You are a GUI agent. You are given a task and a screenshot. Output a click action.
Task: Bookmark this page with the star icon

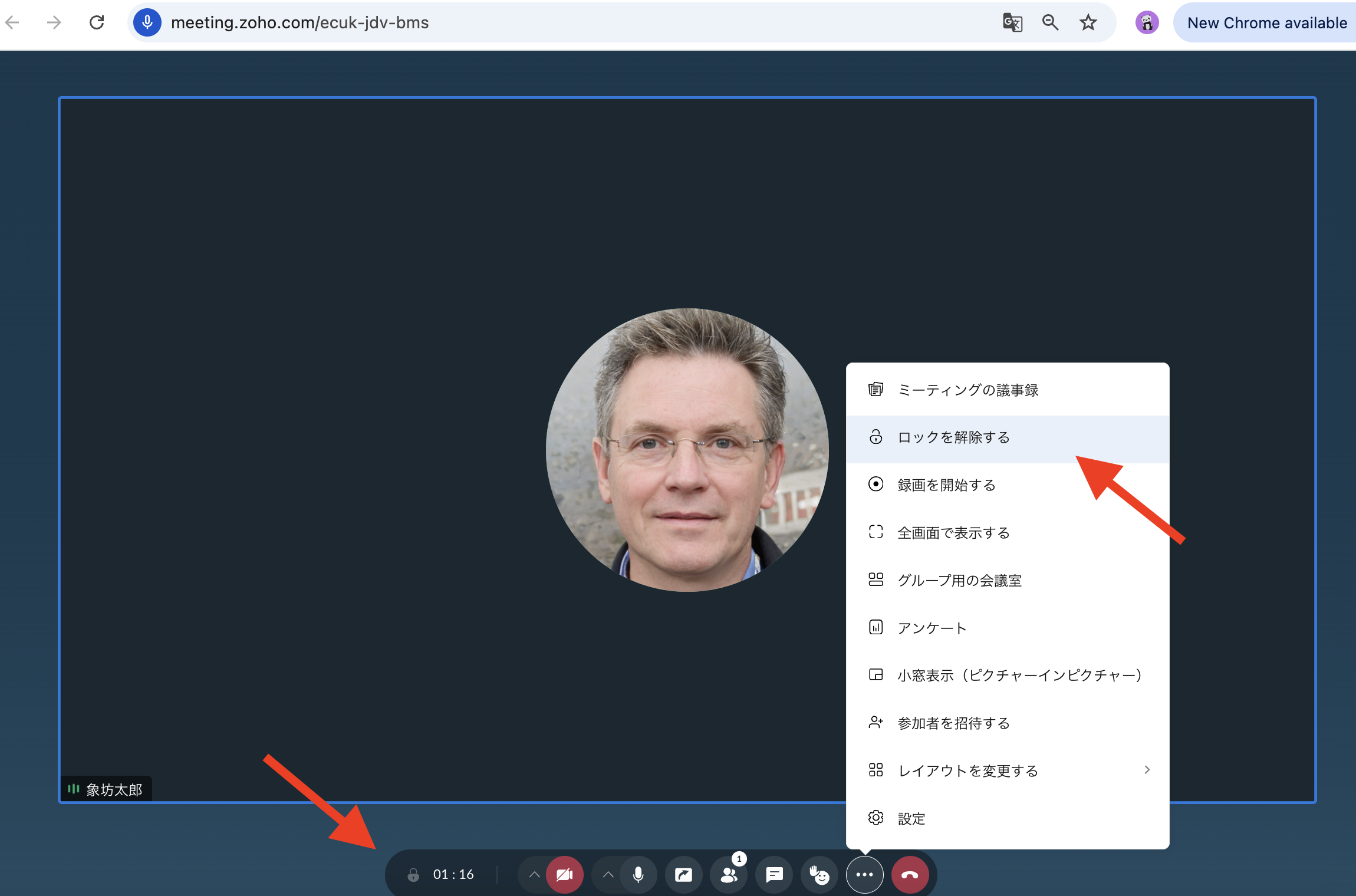point(1088,23)
